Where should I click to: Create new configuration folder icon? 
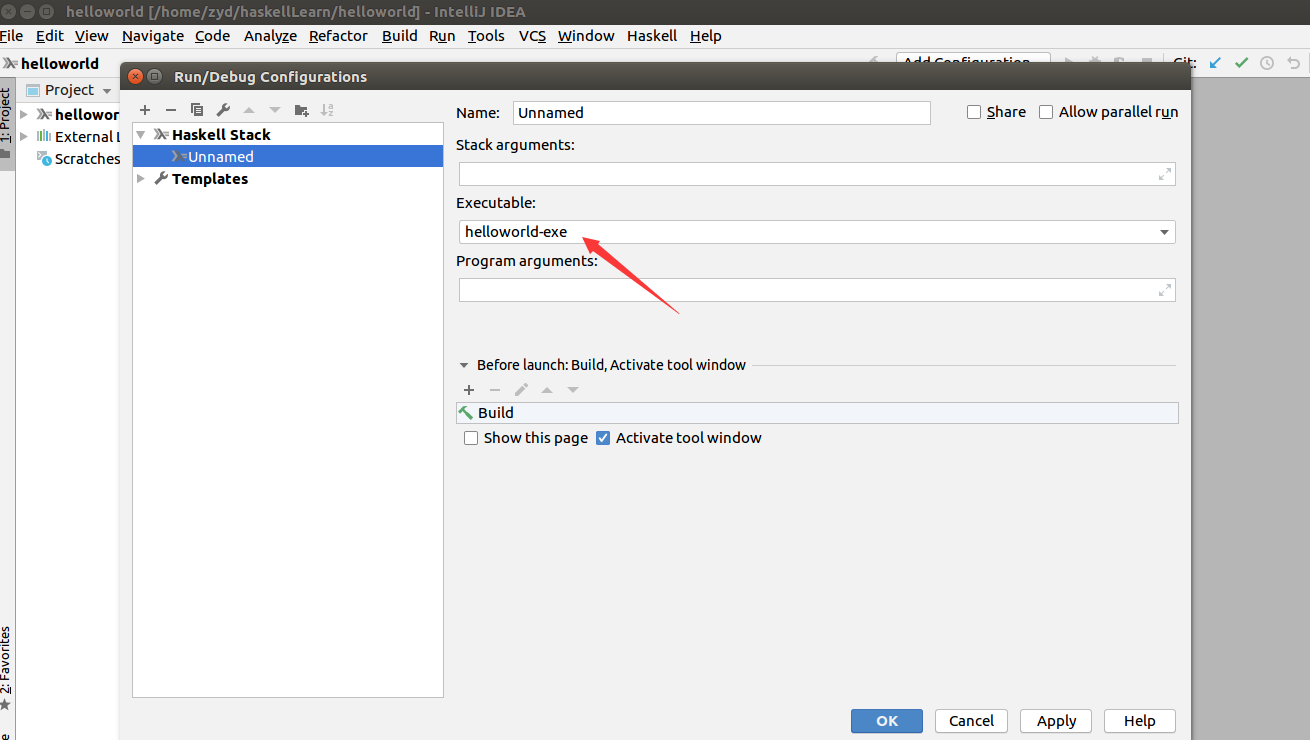tap(302, 110)
